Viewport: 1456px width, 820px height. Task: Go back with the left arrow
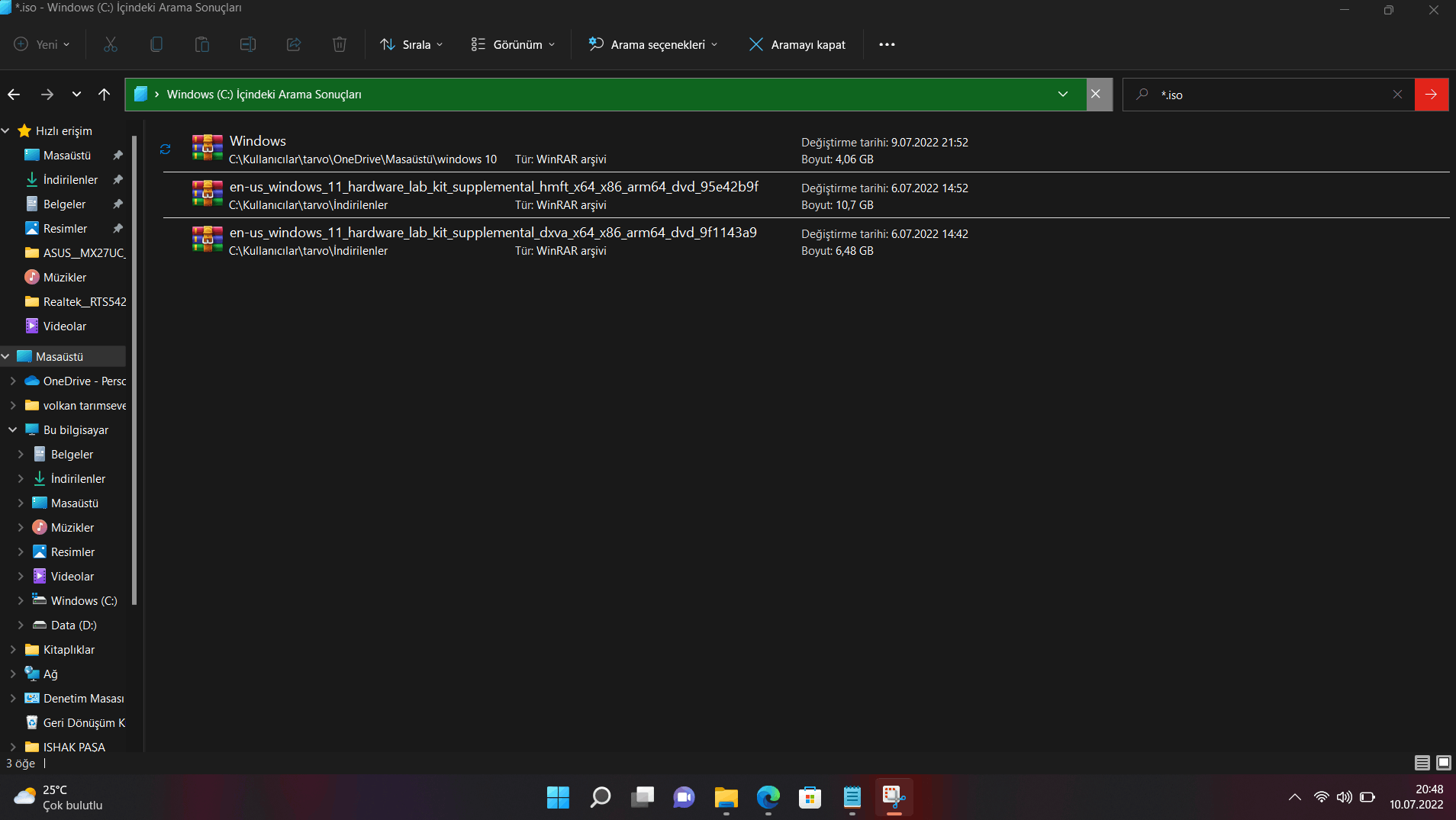14,95
